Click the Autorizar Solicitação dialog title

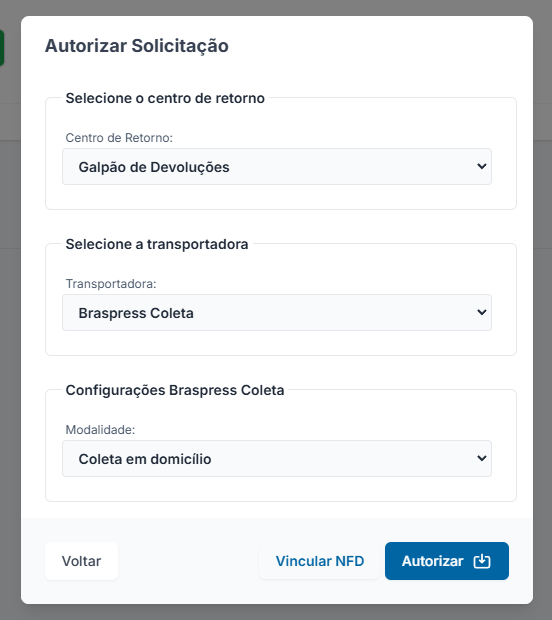tap(137, 46)
